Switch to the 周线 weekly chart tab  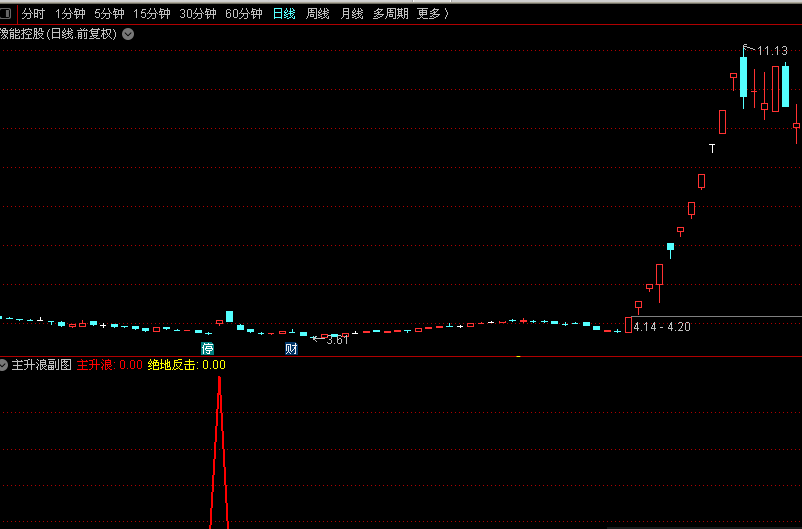tap(317, 14)
